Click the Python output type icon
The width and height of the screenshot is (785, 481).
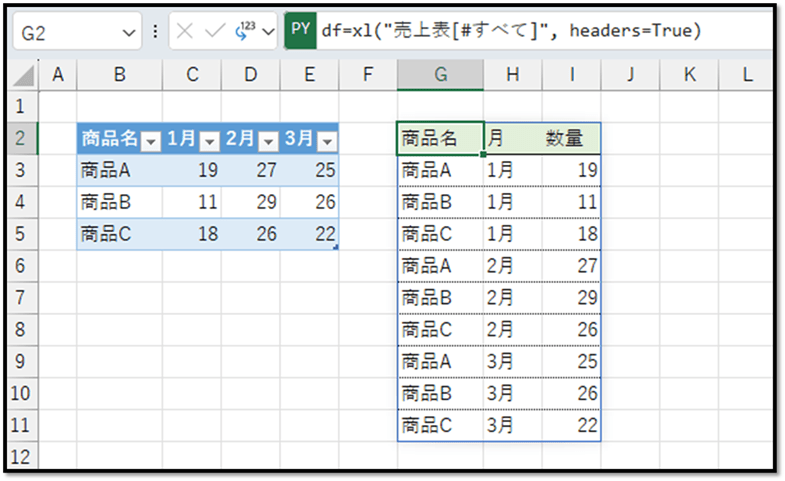pos(241,32)
